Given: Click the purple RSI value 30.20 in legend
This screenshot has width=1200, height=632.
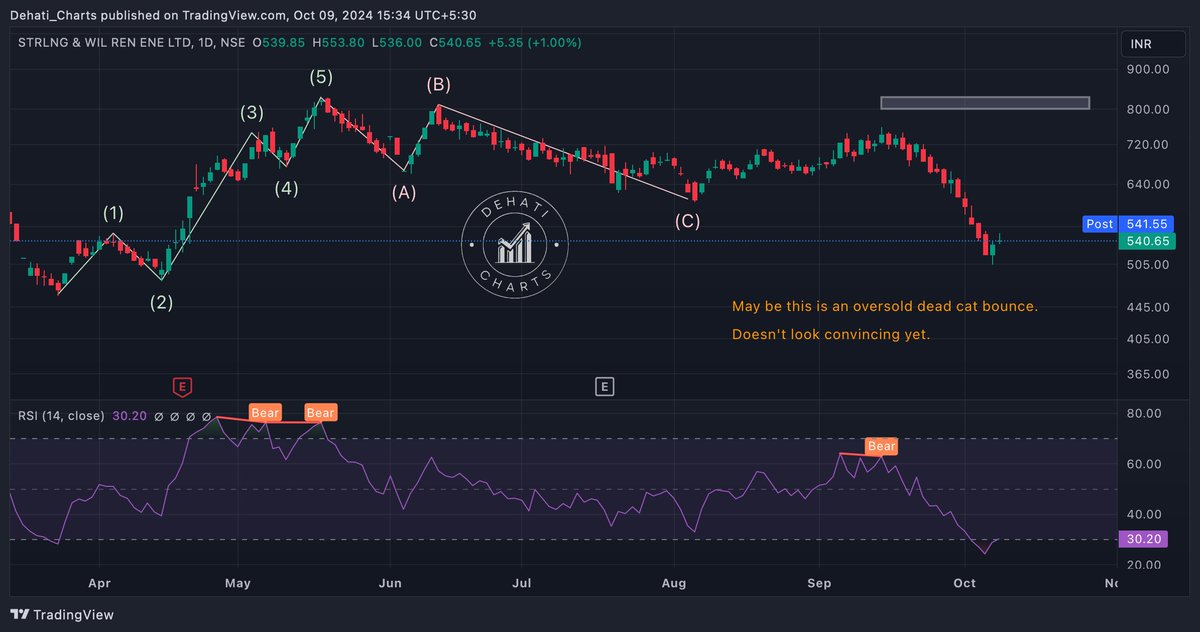Looking at the screenshot, I should [x=129, y=415].
